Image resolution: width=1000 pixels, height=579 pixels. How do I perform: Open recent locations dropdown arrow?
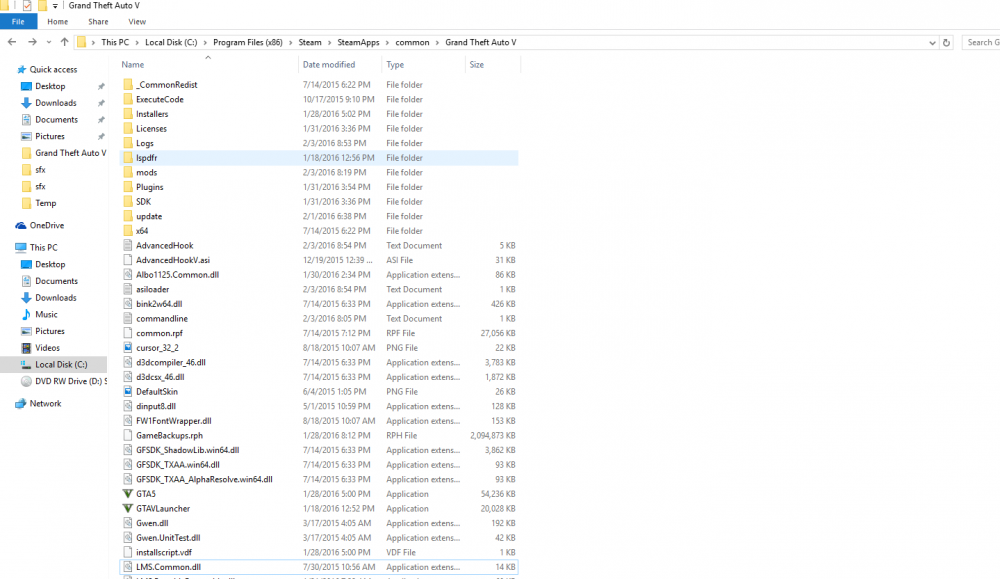click(x=48, y=42)
